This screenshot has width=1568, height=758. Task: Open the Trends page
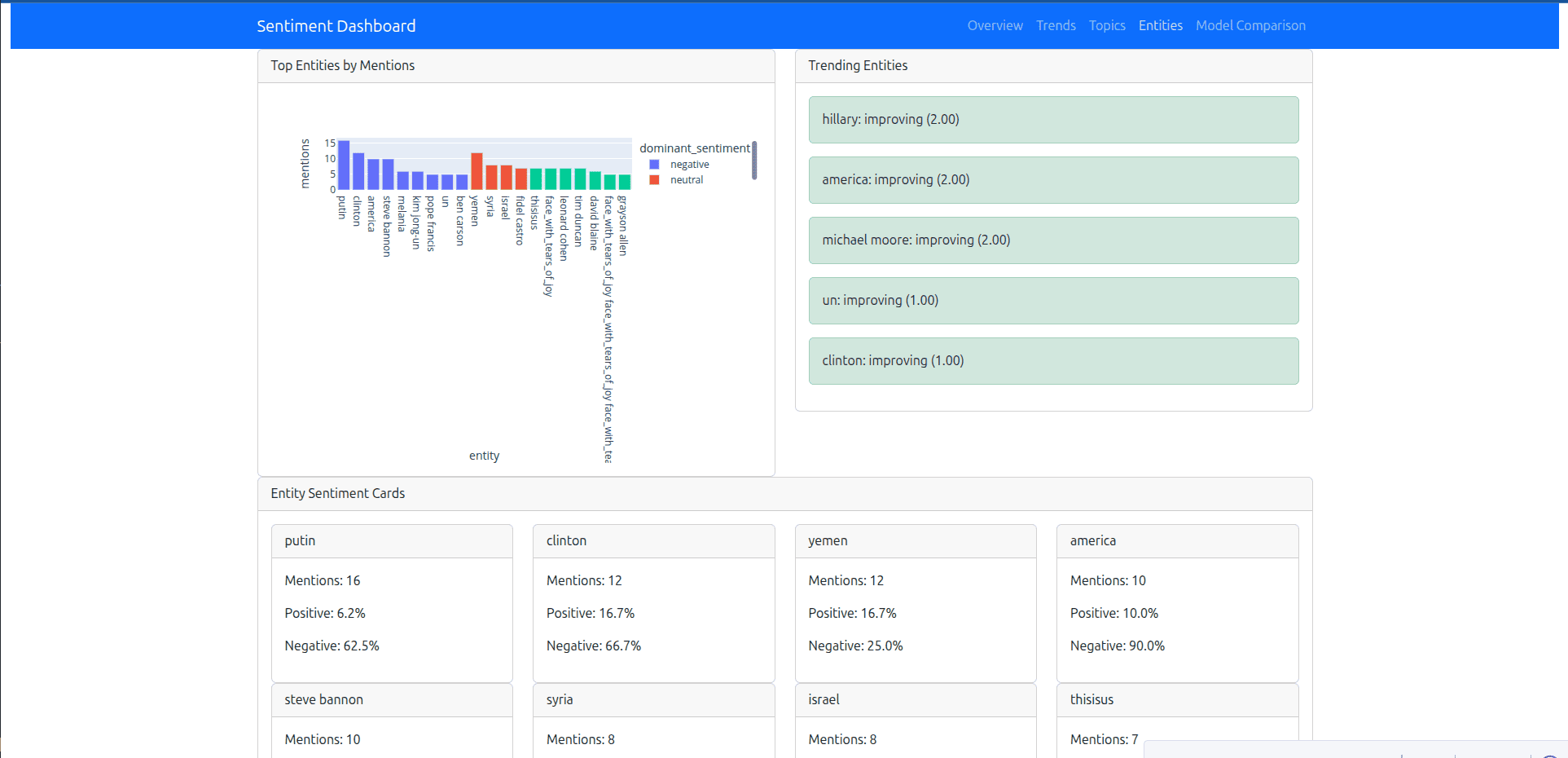pos(1056,25)
